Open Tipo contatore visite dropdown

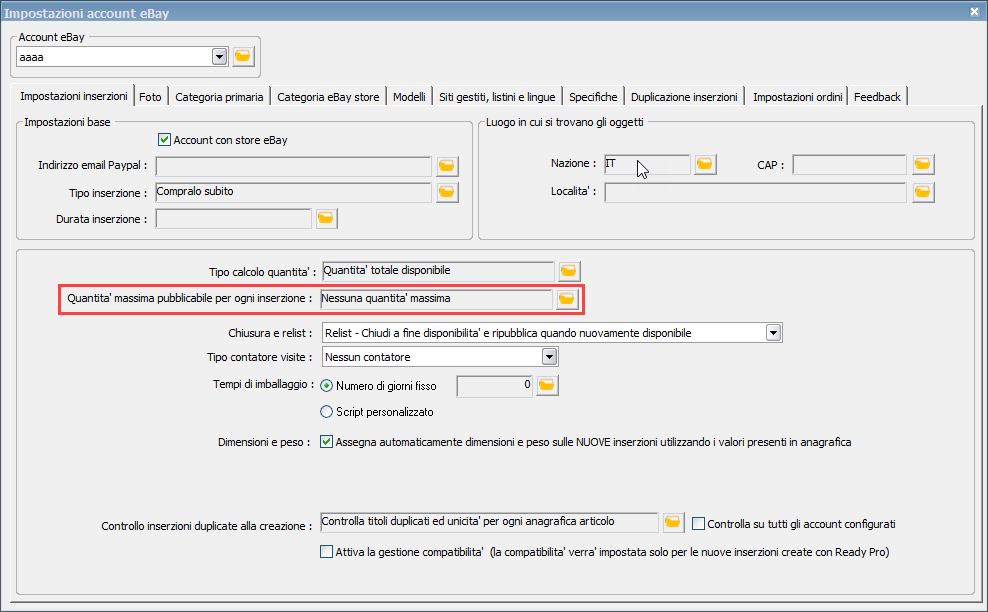549,357
